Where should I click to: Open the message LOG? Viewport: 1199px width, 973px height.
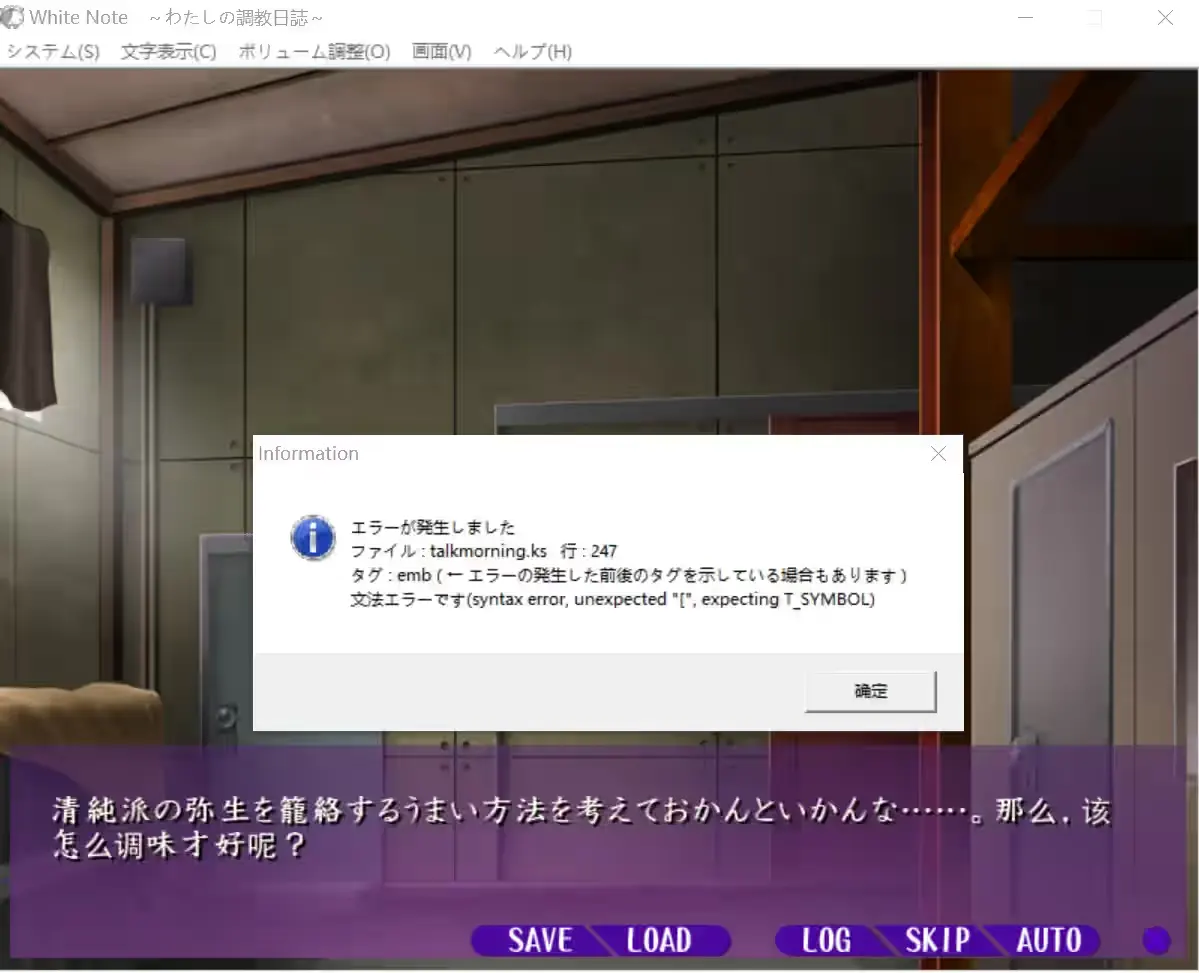pos(826,940)
